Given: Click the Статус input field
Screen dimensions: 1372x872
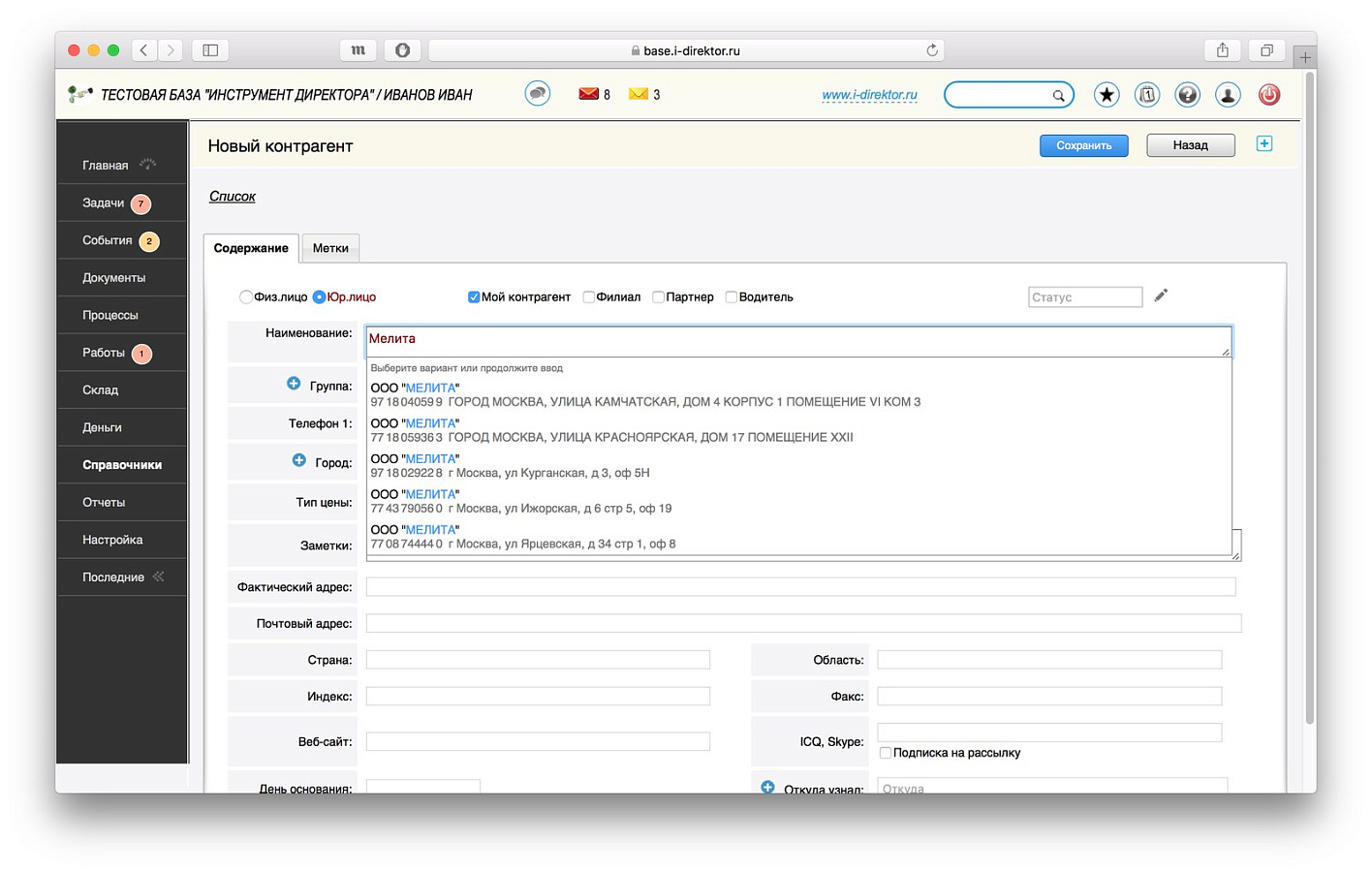Looking at the screenshot, I should 1085,297.
